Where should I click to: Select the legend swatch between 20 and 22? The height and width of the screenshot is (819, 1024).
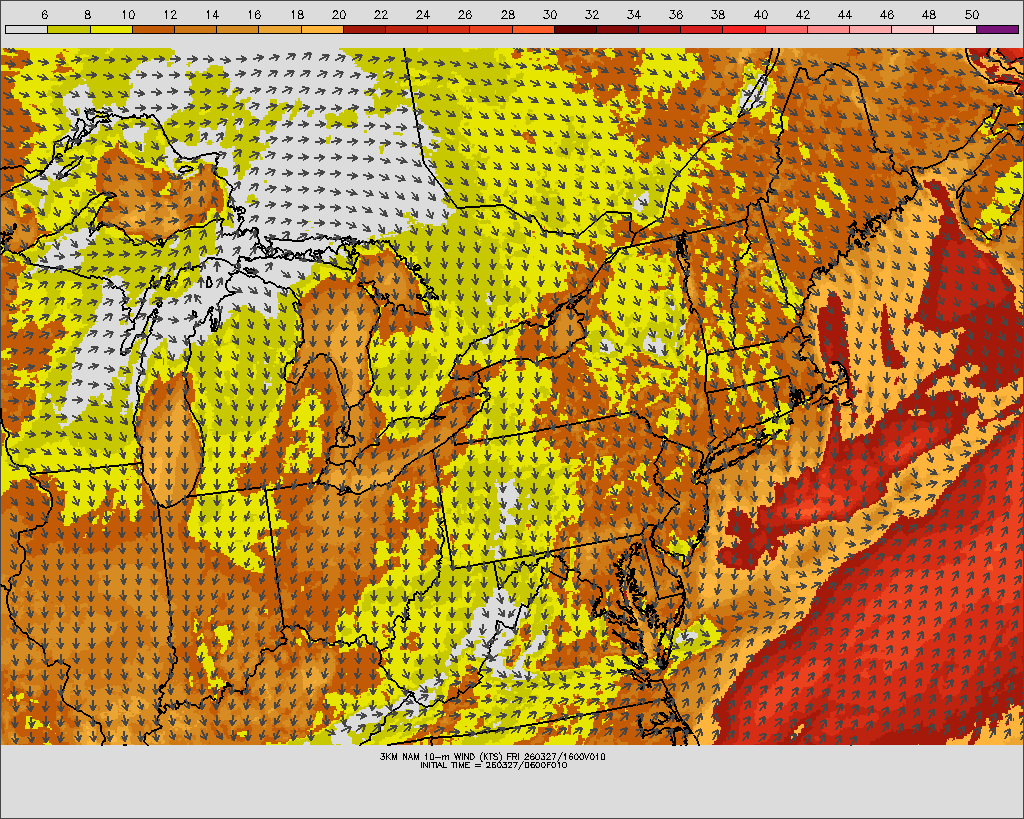pyautogui.click(x=364, y=29)
